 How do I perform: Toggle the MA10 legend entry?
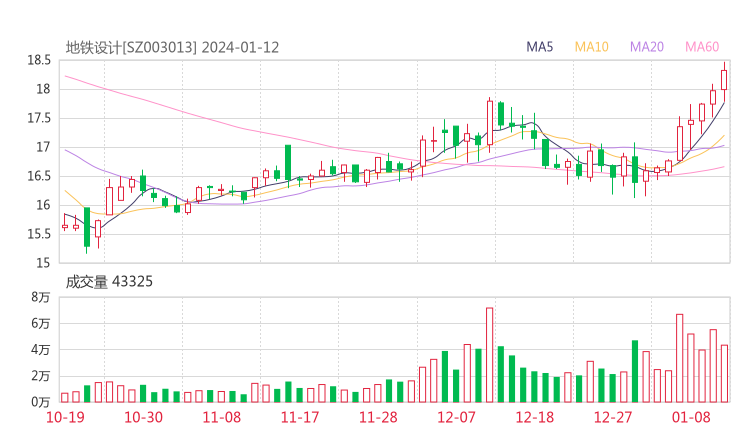[591, 47]
